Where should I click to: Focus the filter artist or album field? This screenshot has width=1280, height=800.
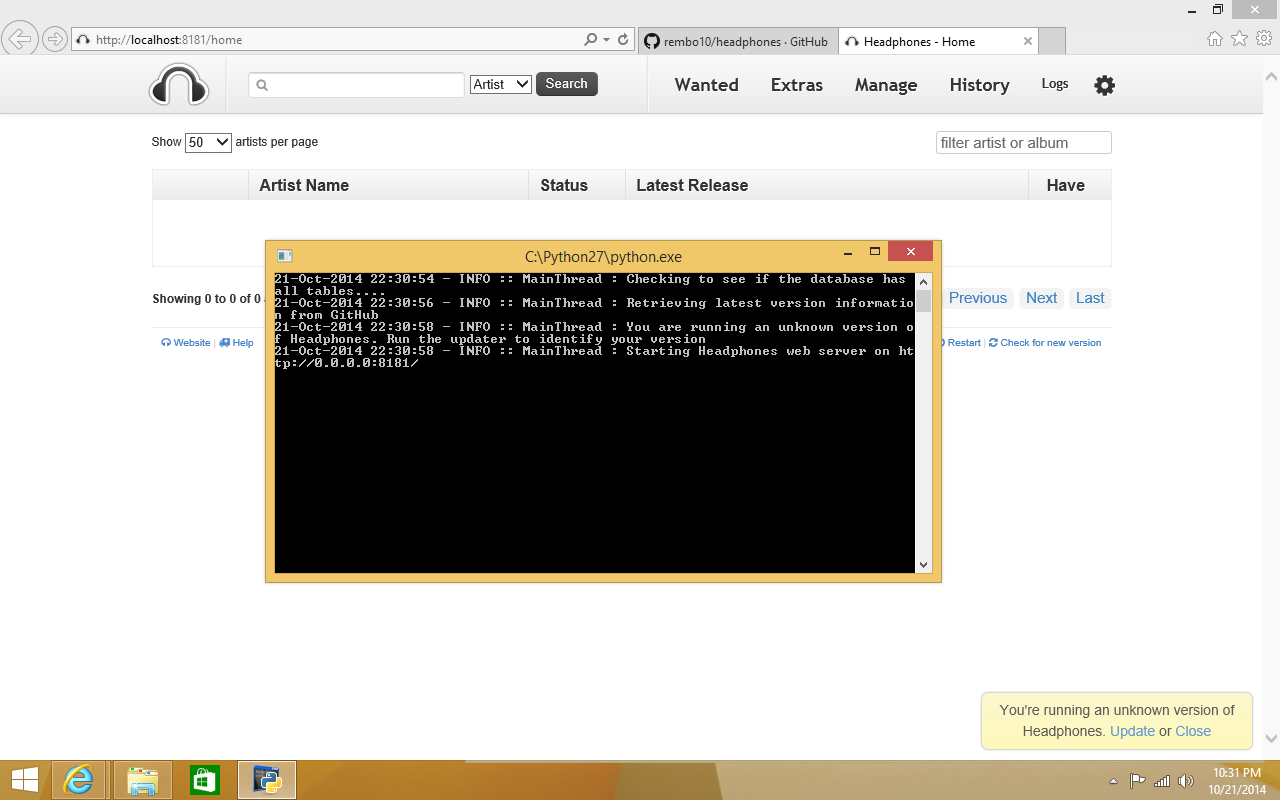coord(1023,142)
